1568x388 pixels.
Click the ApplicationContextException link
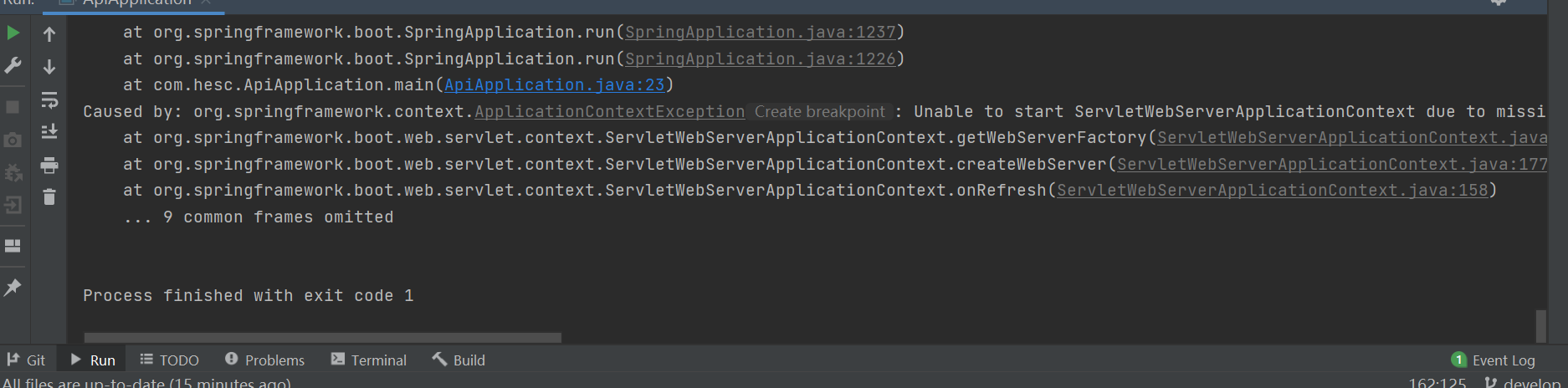point(610,112)
